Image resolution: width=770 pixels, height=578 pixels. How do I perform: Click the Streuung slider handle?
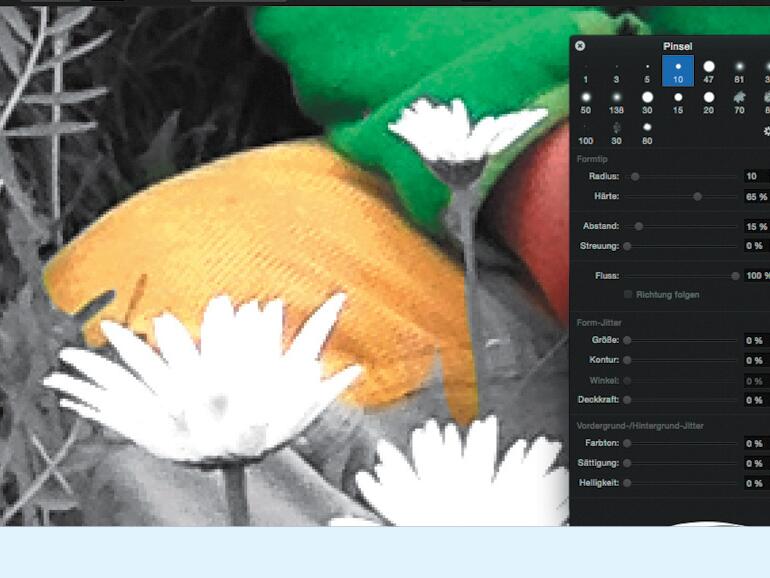click(x=627, y=246)
